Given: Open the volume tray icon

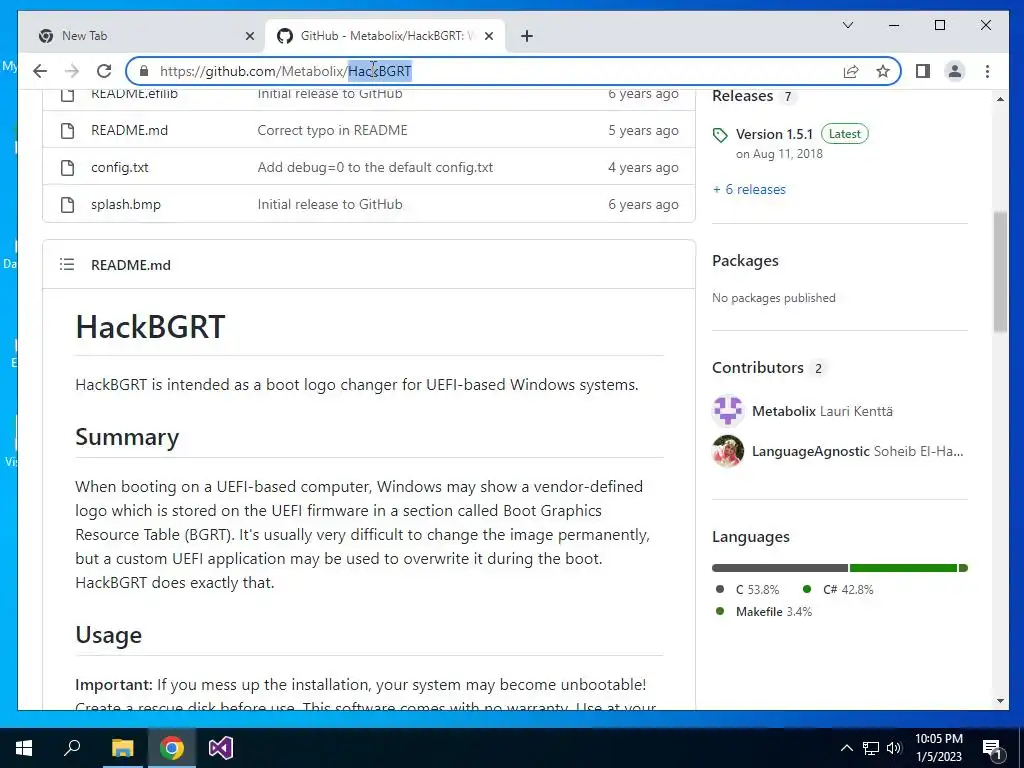Looking at the screenshot, I should (894, 748).
